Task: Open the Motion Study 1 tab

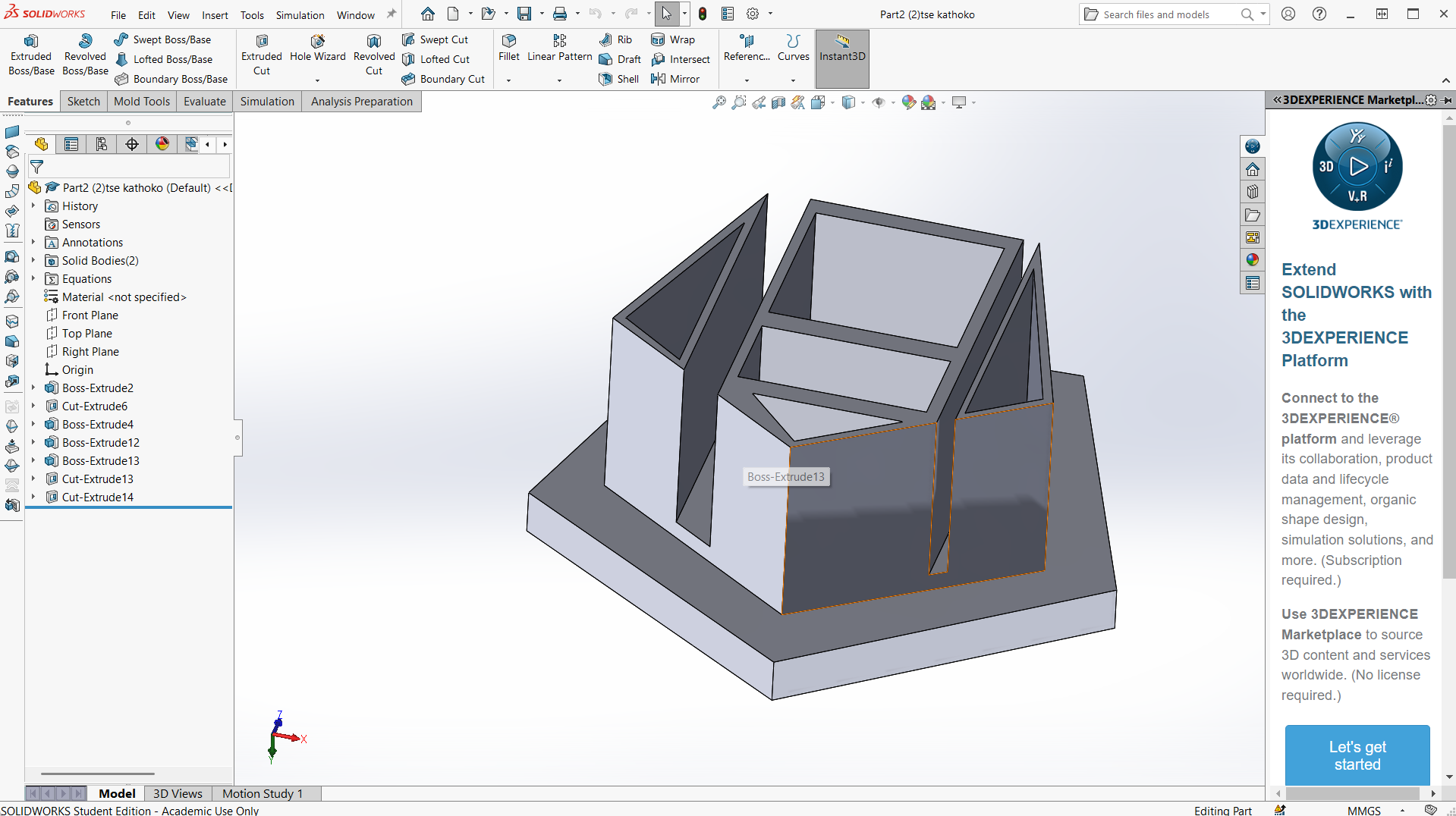Action: 263,793
